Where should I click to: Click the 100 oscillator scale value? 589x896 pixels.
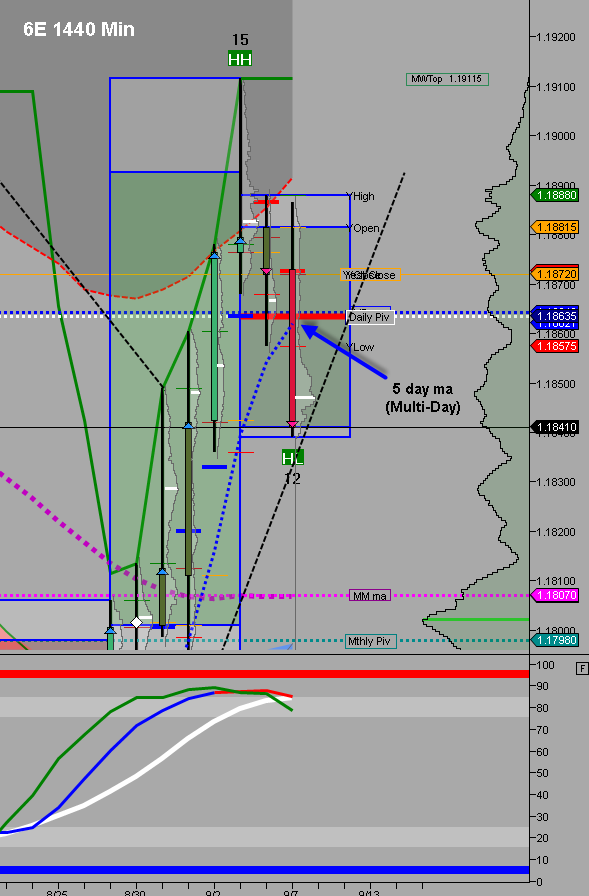[x=546, y=665]
